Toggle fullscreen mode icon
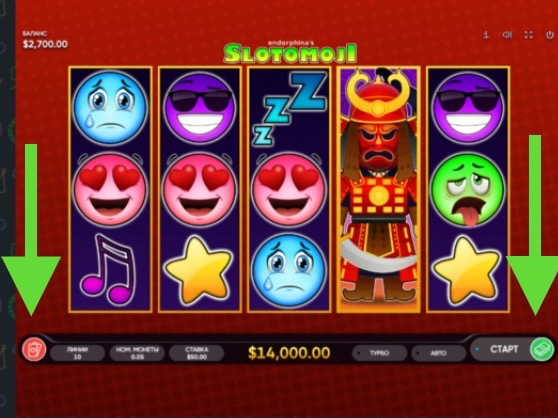The image size is (558, 418). 528,35
